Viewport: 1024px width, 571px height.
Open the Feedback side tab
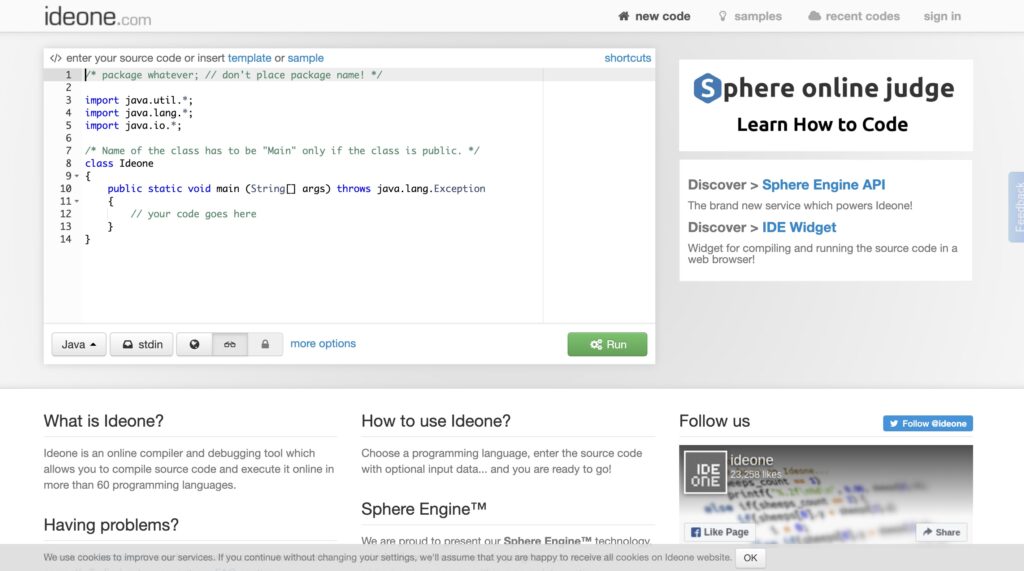1017,207
